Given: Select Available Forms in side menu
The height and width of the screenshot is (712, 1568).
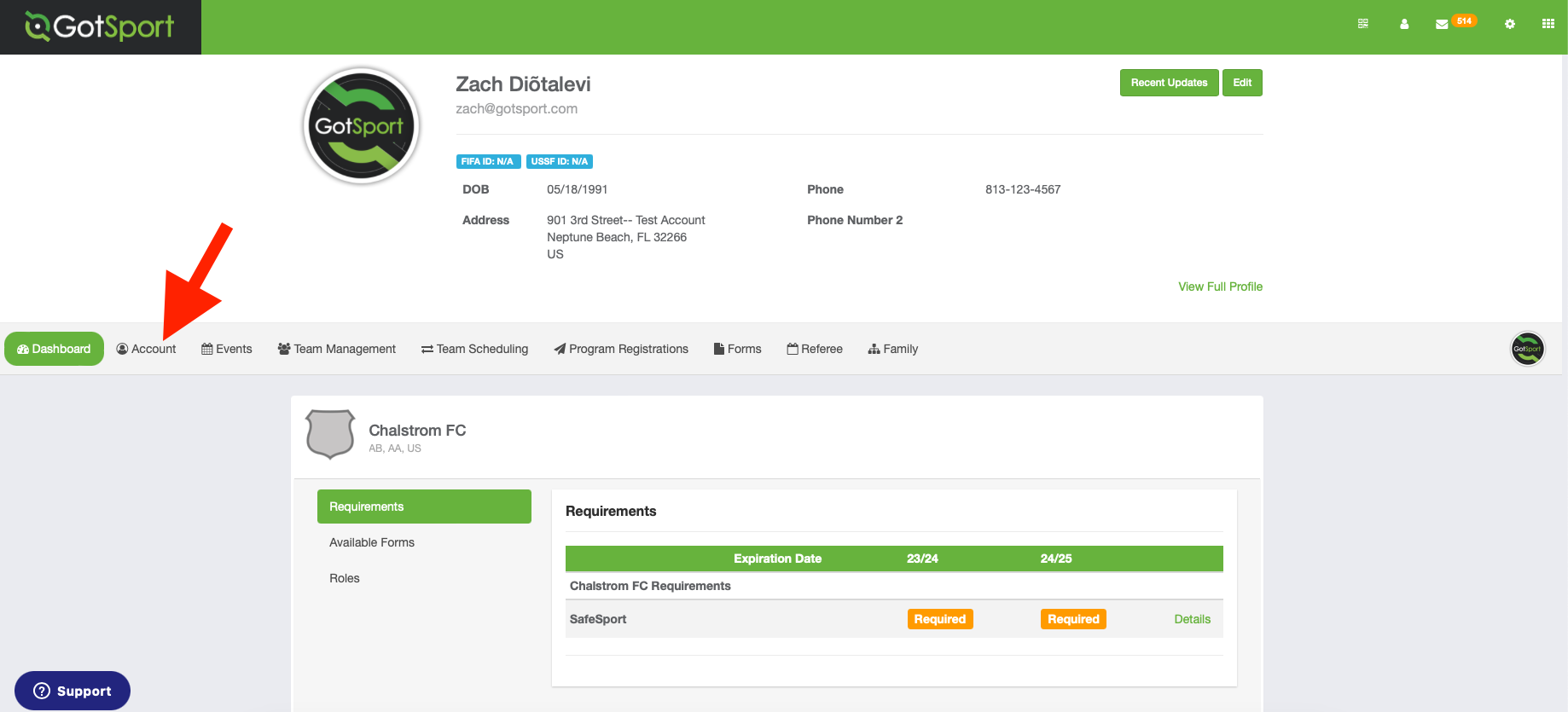Looking at the screenshot, I should (x=372, y=542).
